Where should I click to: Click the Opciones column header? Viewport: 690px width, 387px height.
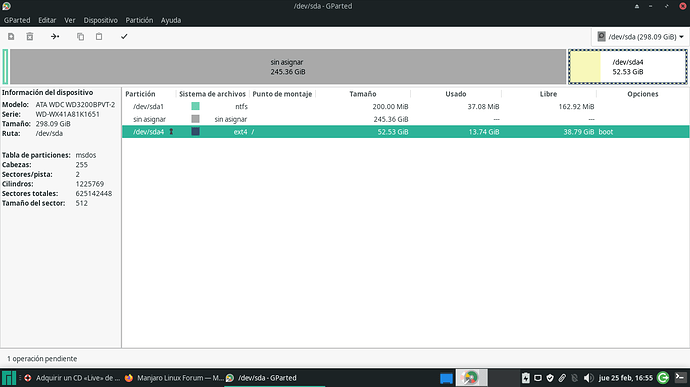642,94
